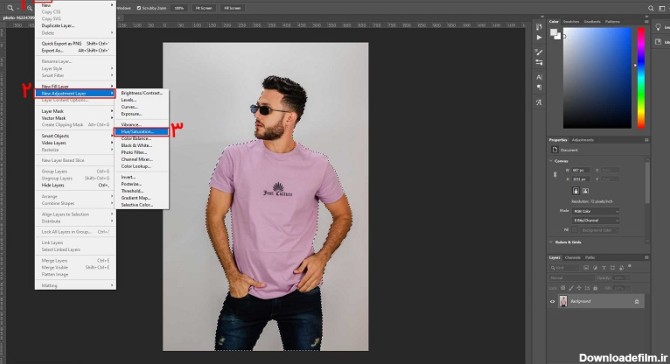Set canvas to landscape orientation
Image resolution: width=670 pixels, height=364 pixels.
point(585,191)
